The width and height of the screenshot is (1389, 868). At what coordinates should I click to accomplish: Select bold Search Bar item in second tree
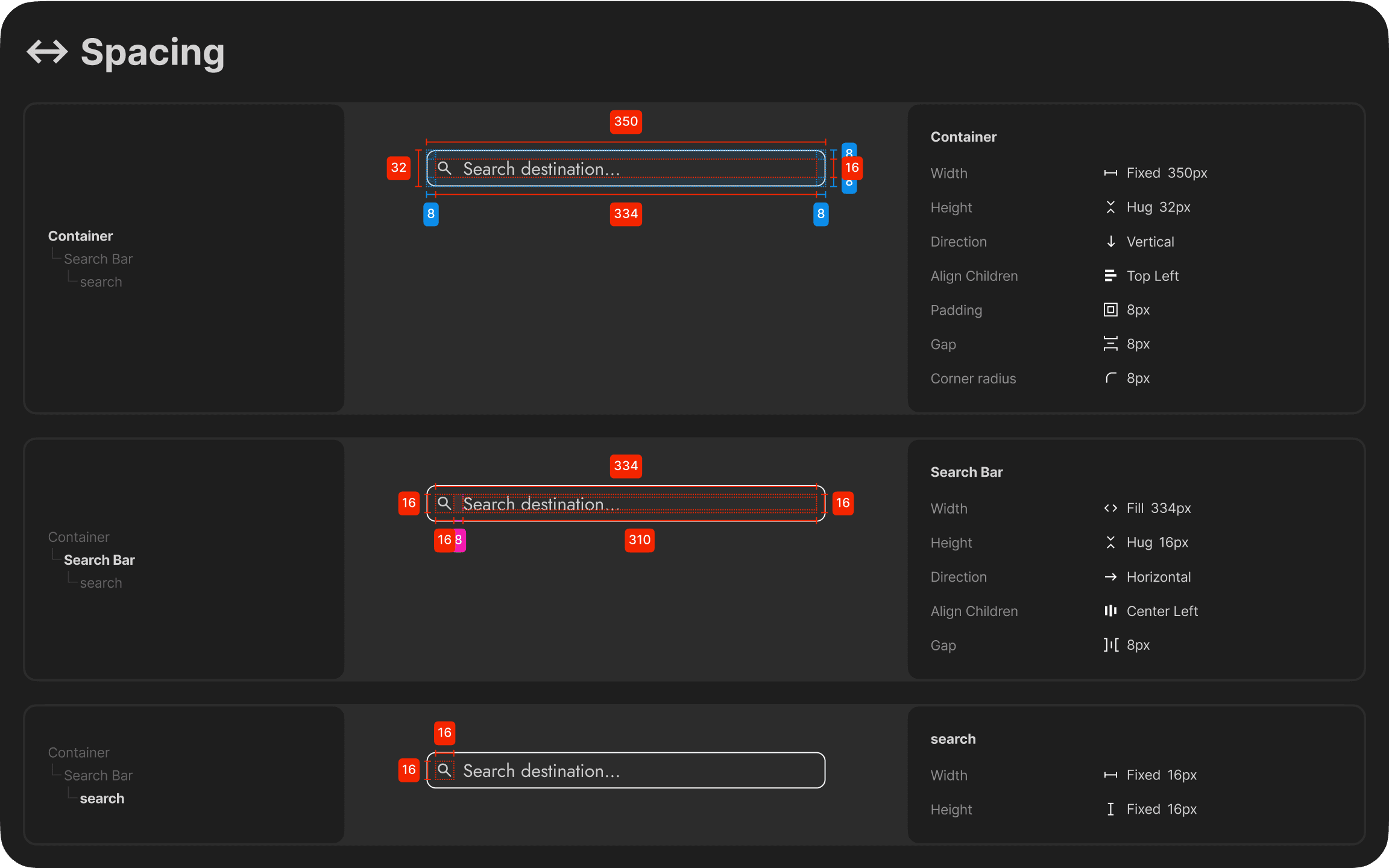pos(99,560)
